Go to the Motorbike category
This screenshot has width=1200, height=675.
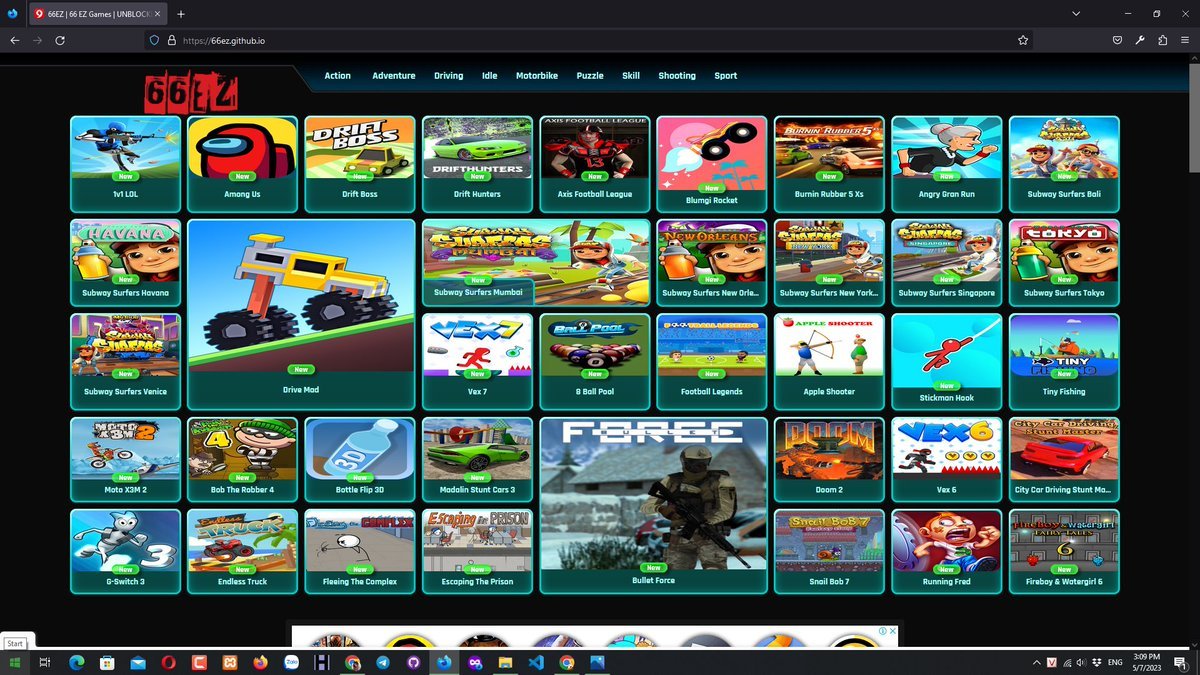(x=536, y=76)
